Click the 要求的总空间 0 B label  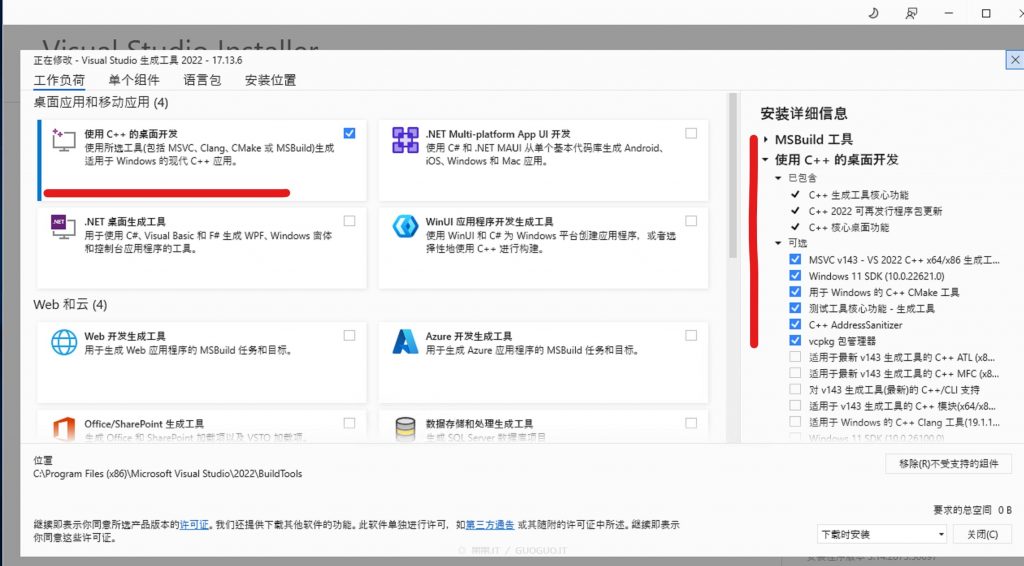coord(972,510)
